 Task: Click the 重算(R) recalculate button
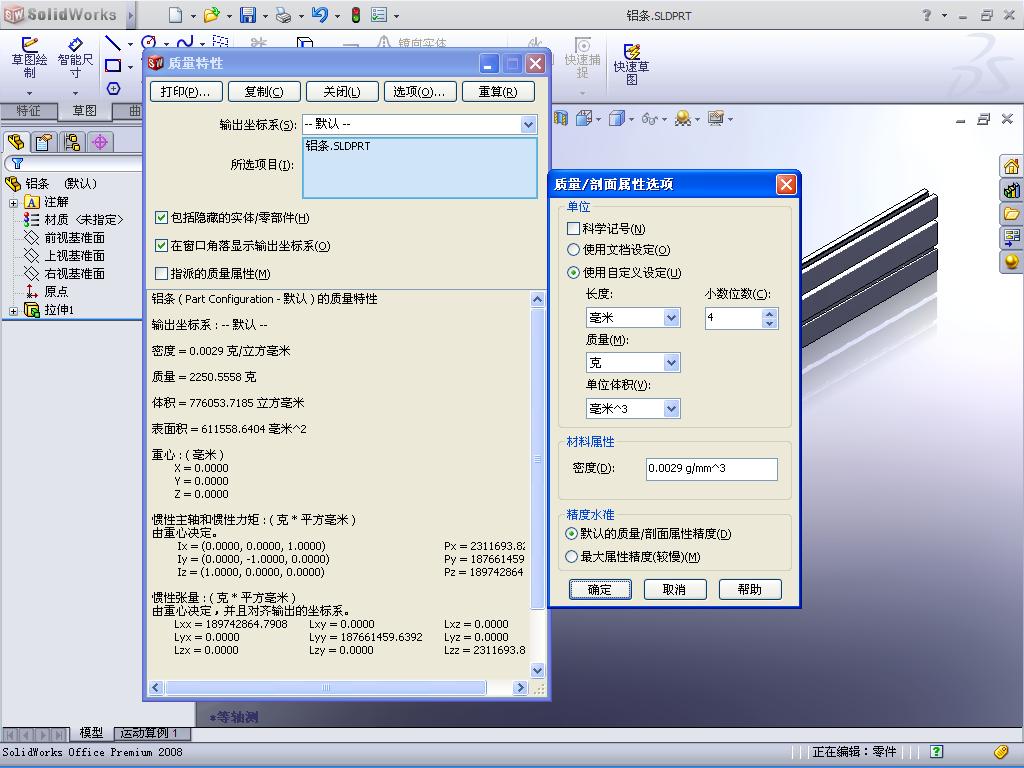point(498,91)
